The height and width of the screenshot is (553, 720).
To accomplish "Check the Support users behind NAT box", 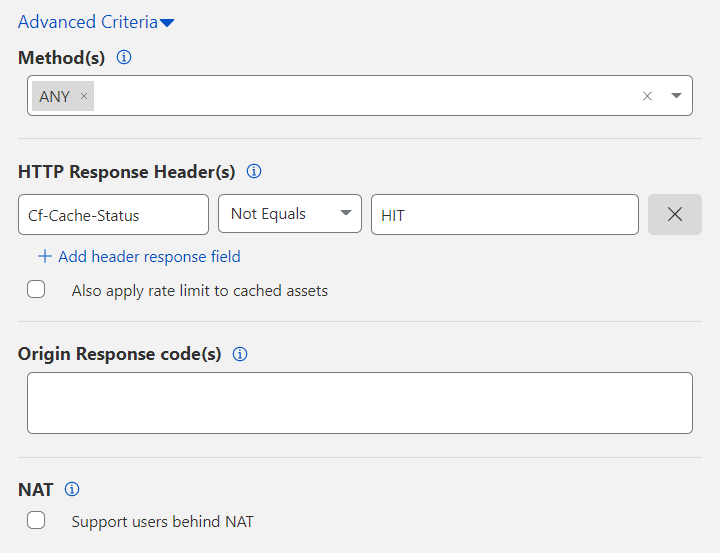I will [x=36, y=520].
